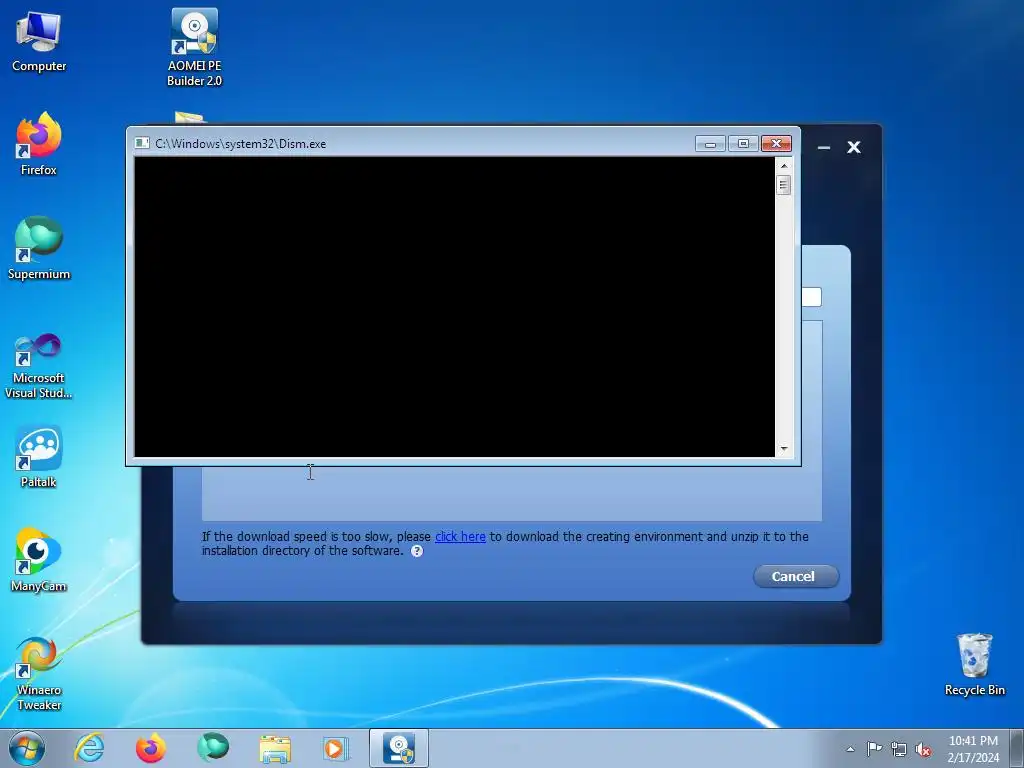This screenshot has height=768, width=1024.
Task: Open the network tray icon
Action: click(899, 749)
